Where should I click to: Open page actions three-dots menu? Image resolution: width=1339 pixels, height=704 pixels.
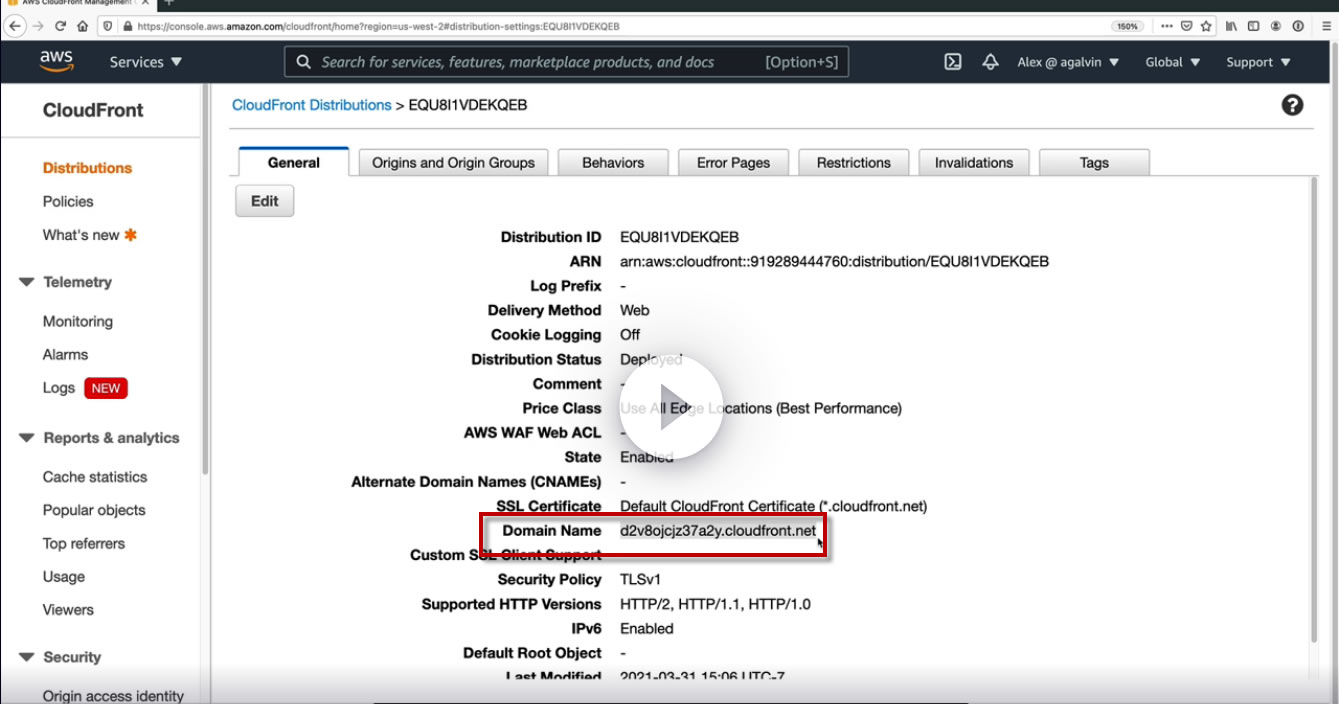(x=1167, y=26)
